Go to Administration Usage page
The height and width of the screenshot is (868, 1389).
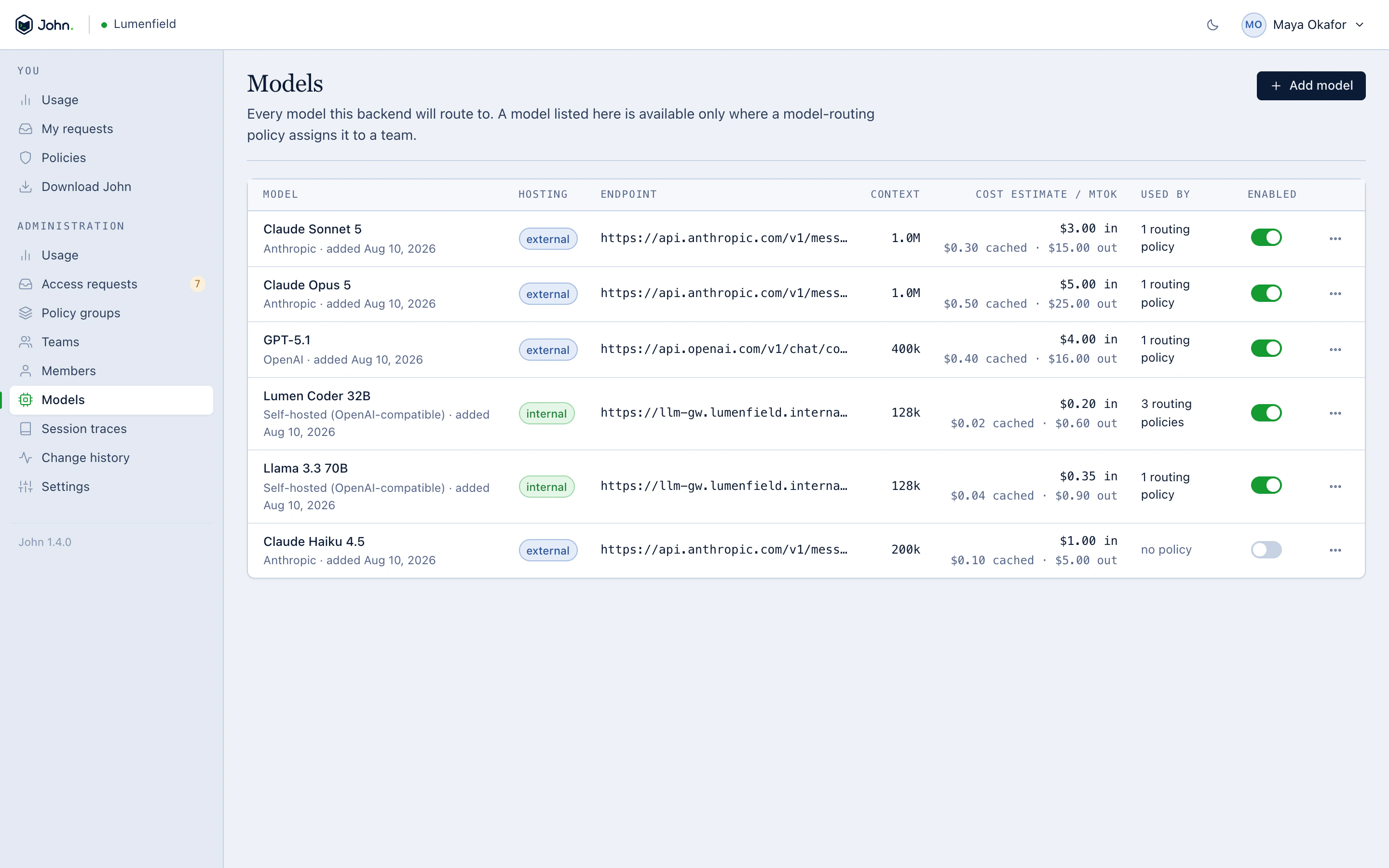(111, 256)
